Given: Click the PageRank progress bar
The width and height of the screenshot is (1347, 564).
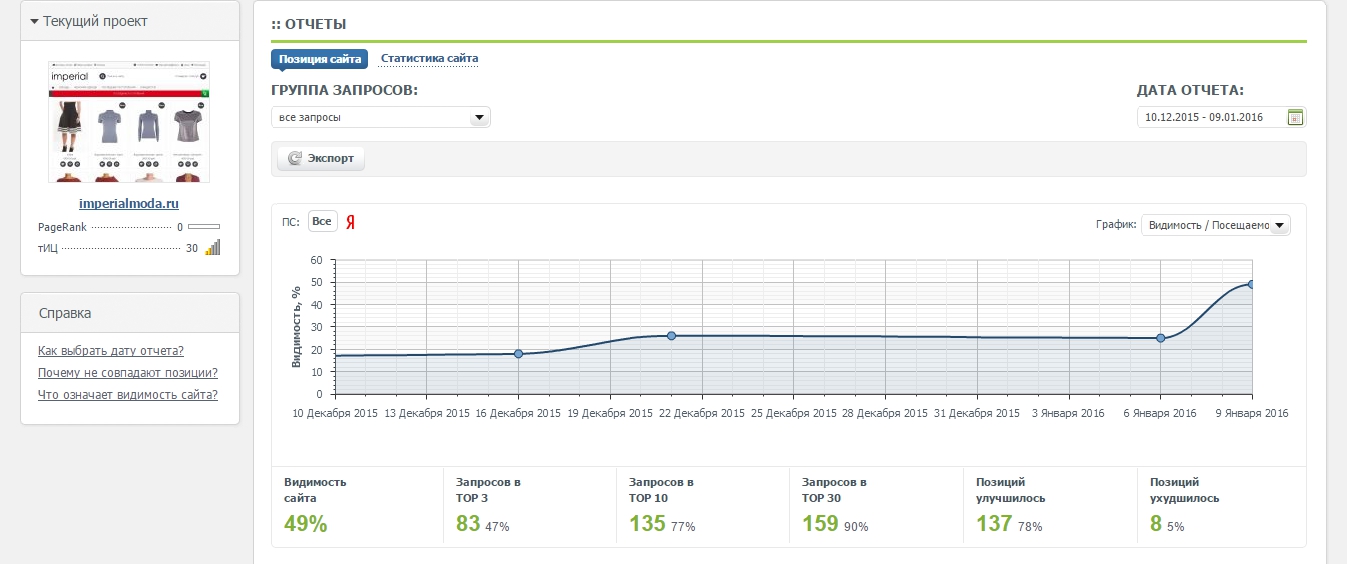Looking at the screenshot, I should coord(204,227).
